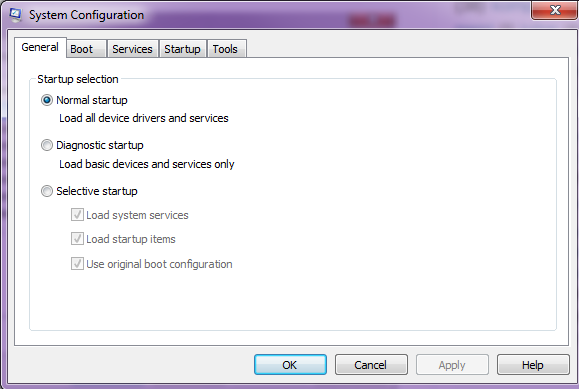The height and width of the screenshot is (389, 579).
Task: Confirm with the OK button
Action: (x=290, y=365)
